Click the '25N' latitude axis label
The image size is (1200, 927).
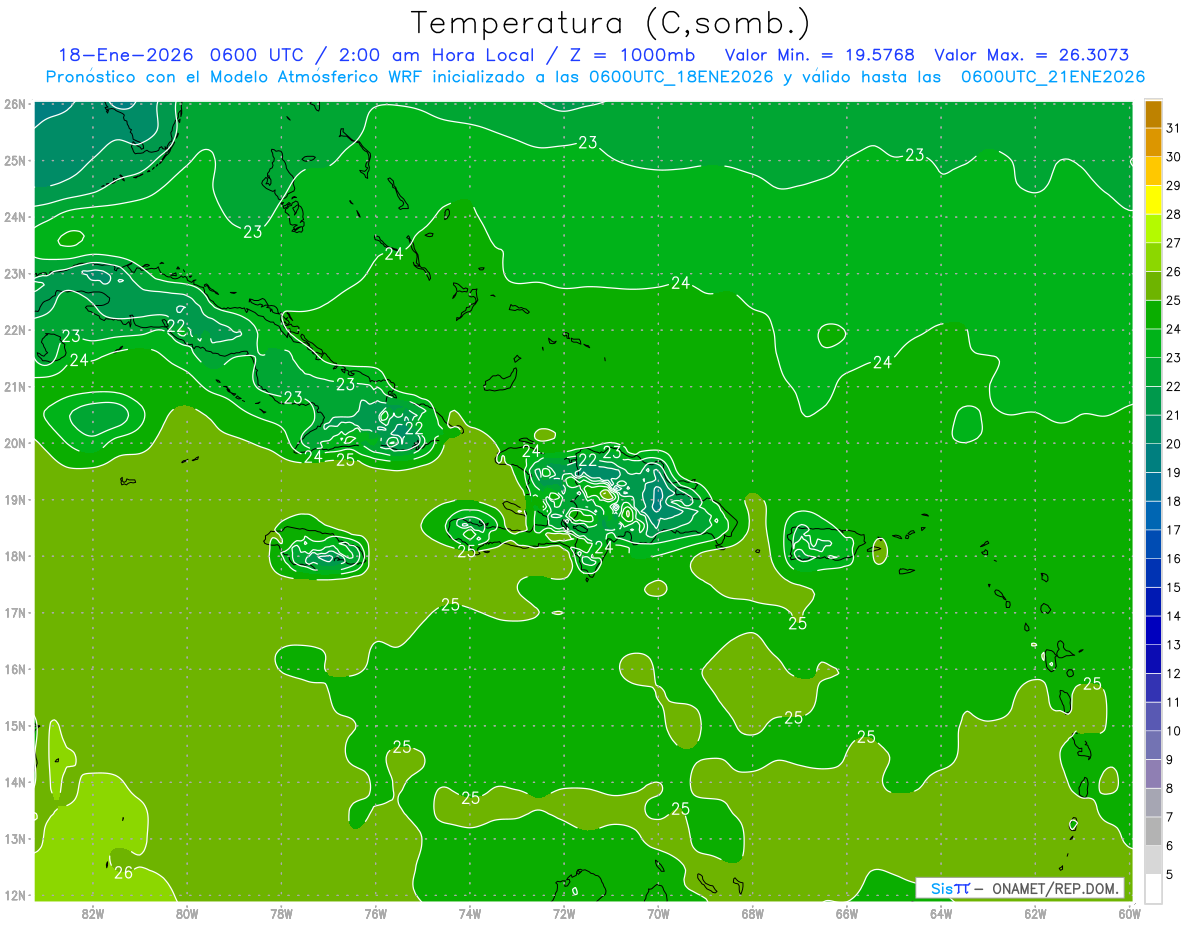pyautogui.click(x=15, y=160)
